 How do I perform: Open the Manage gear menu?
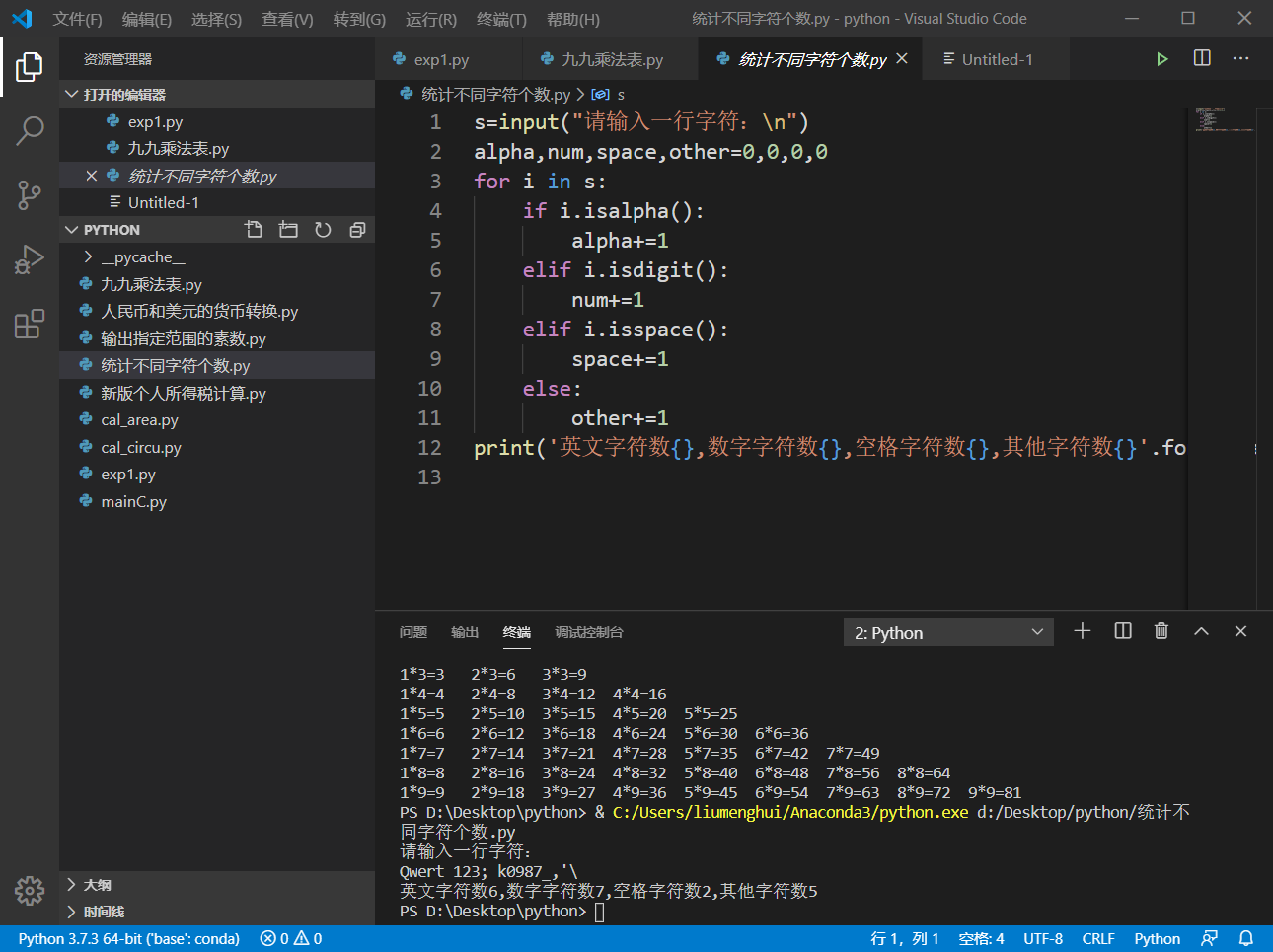coord(30,891)
